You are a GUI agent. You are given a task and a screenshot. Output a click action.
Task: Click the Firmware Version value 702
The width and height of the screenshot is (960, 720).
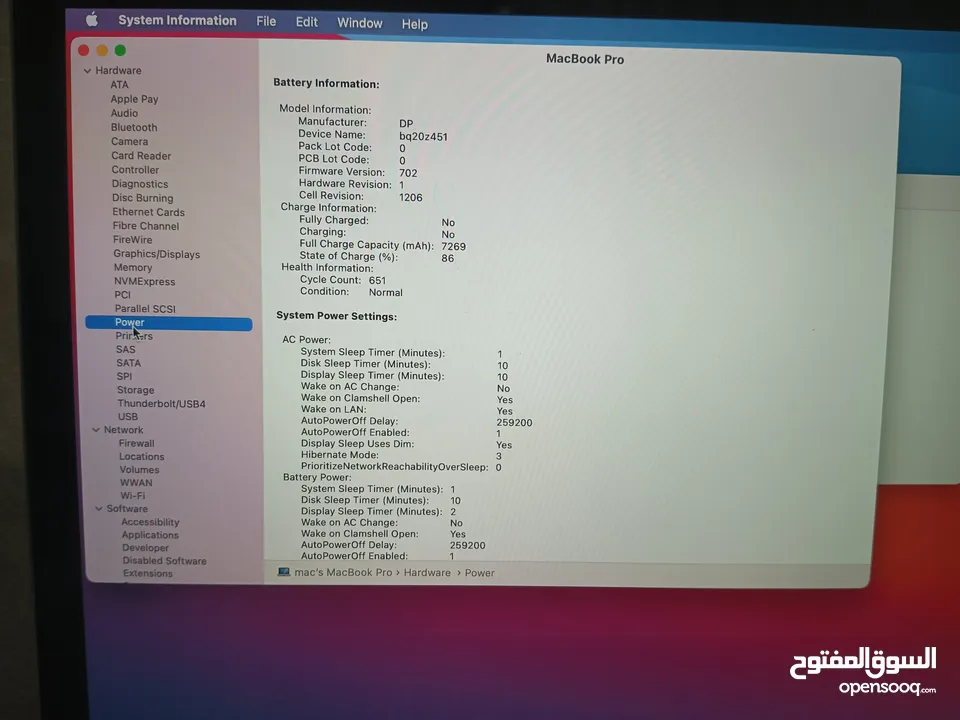coord(408,173)
